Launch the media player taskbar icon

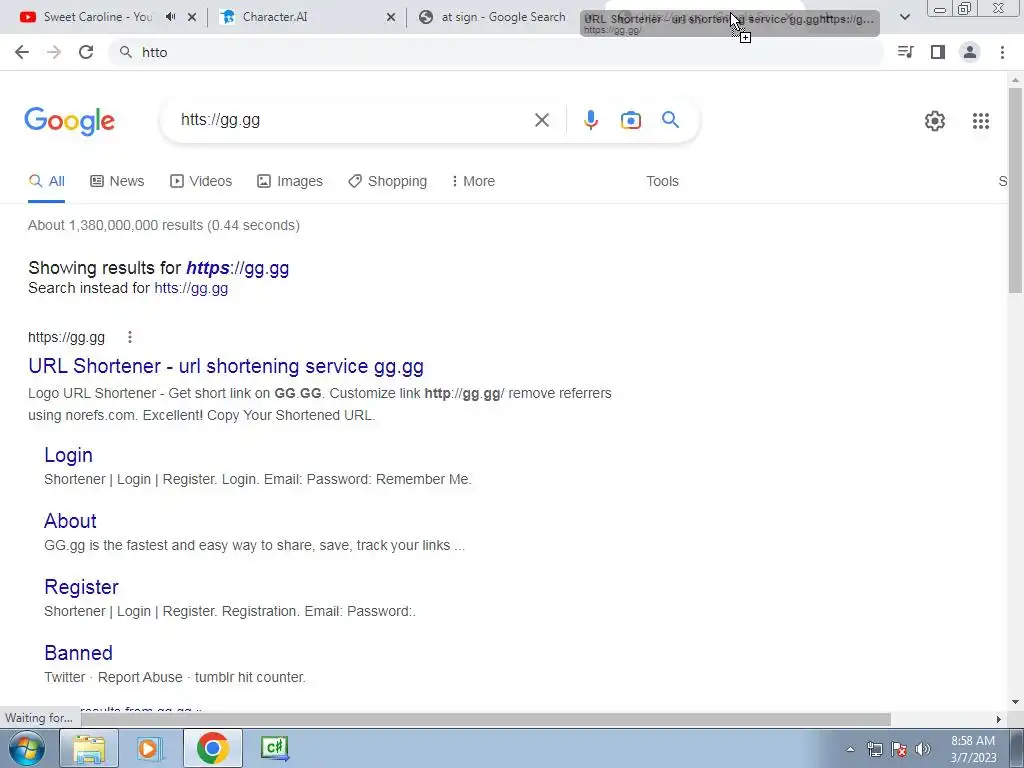coord(150,748)
